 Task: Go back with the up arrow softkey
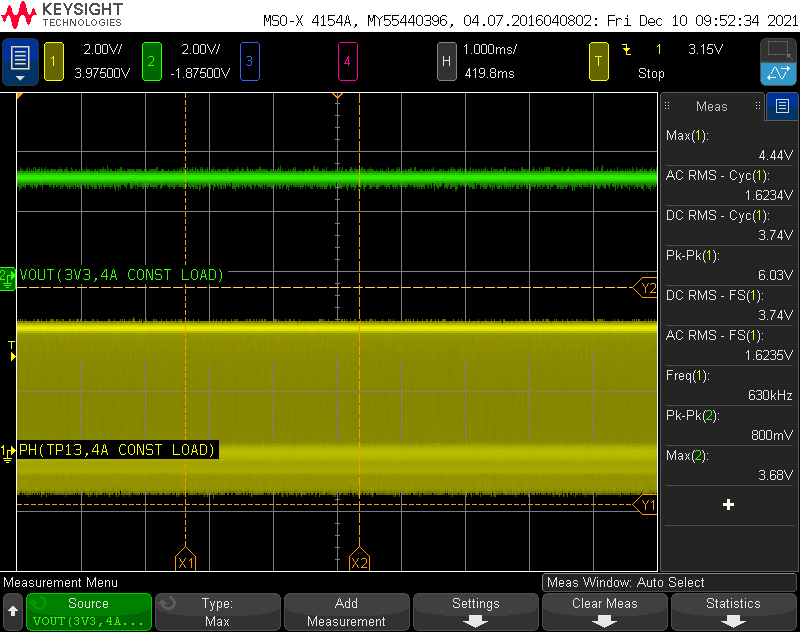[x=13, y=611]
